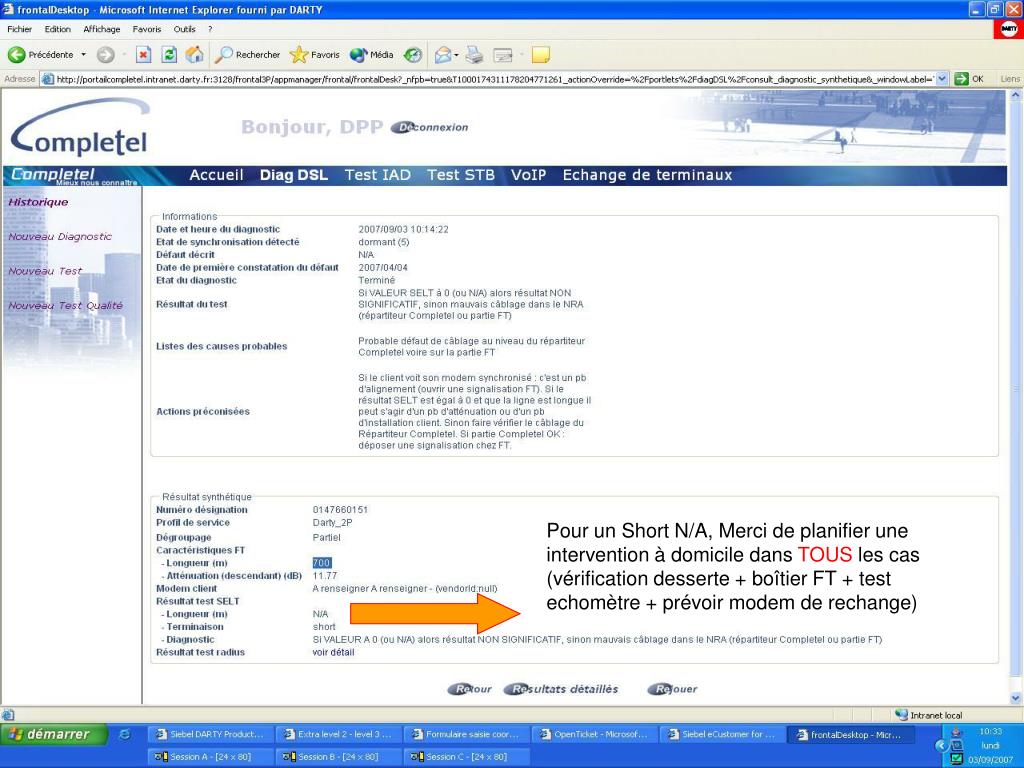Click the phone number 0147660151
The width and height of the screenshot is (1024, 768).
click(340, 510)
